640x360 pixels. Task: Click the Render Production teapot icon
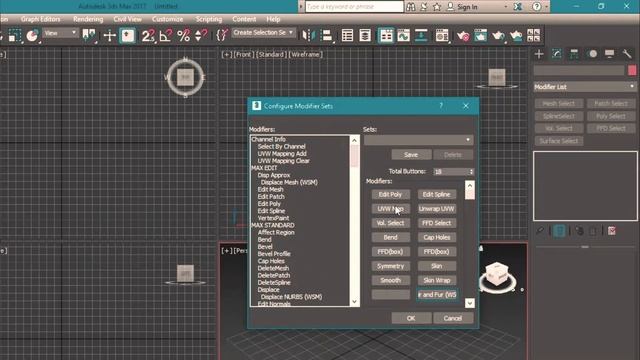pyautogui.click(x=498, y=36)
